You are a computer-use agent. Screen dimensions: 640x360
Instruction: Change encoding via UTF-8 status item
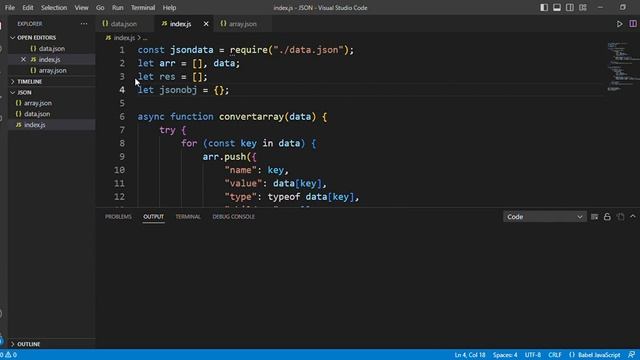point(533,355)
